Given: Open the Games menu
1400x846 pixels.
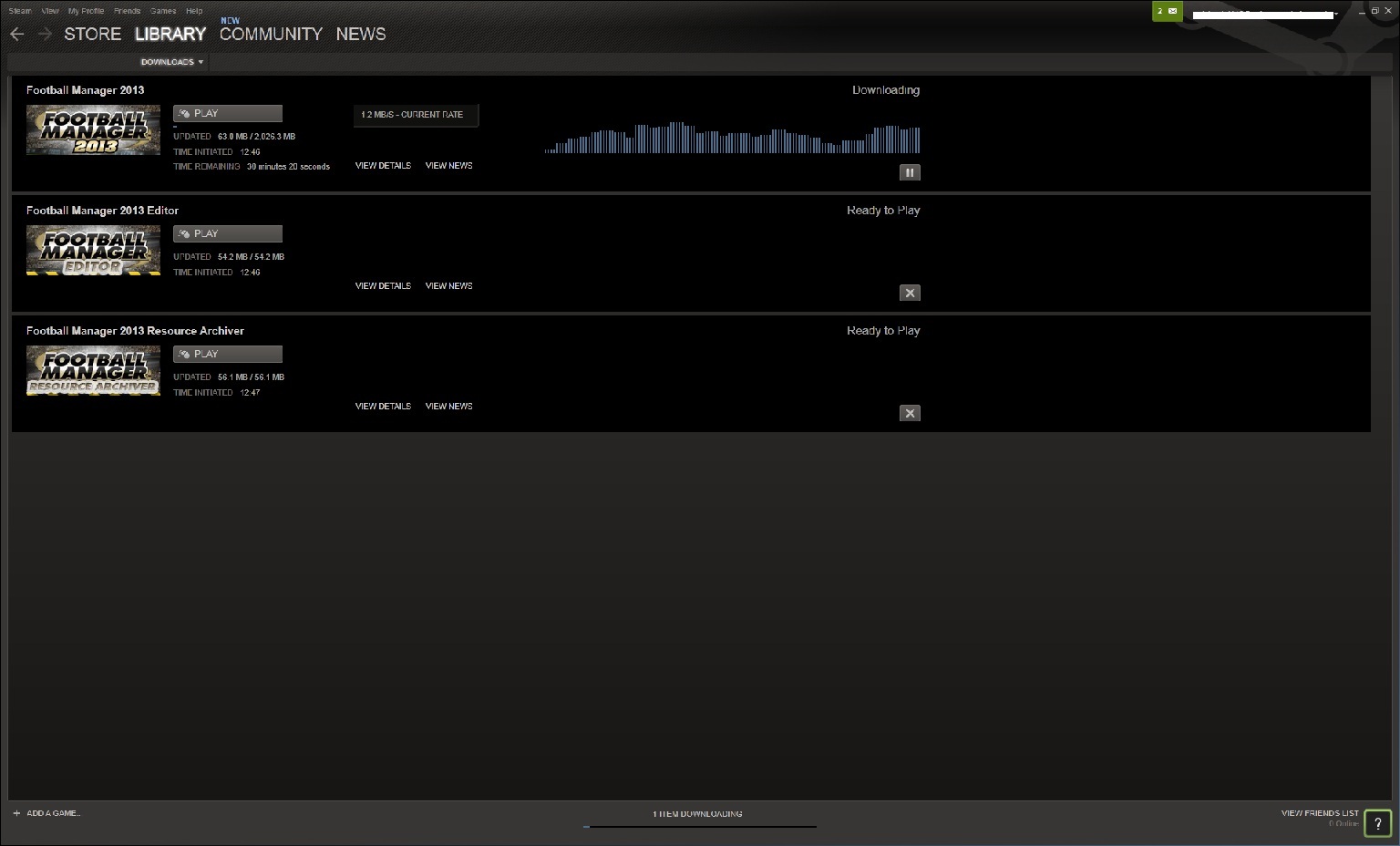Looking at the screenshot, I should click(163, 11).
